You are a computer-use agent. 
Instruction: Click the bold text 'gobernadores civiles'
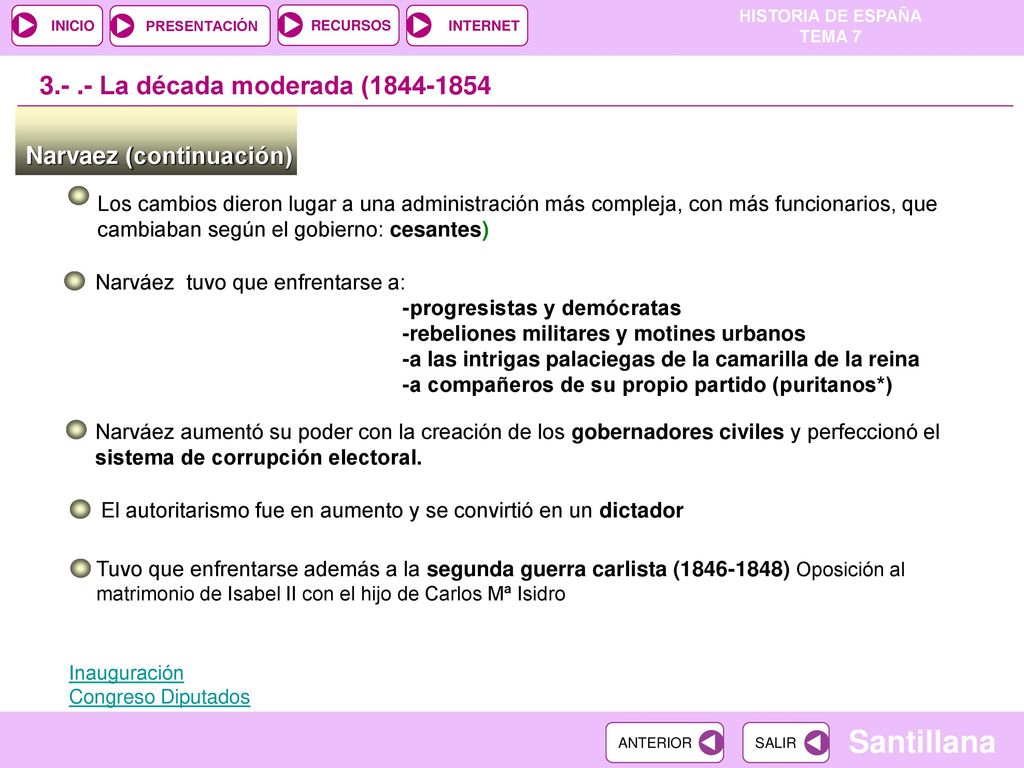pos(677,432)
